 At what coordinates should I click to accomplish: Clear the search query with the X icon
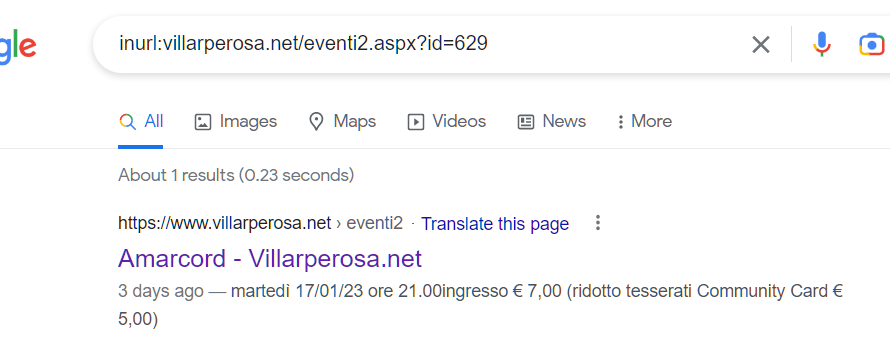[761, 44]
